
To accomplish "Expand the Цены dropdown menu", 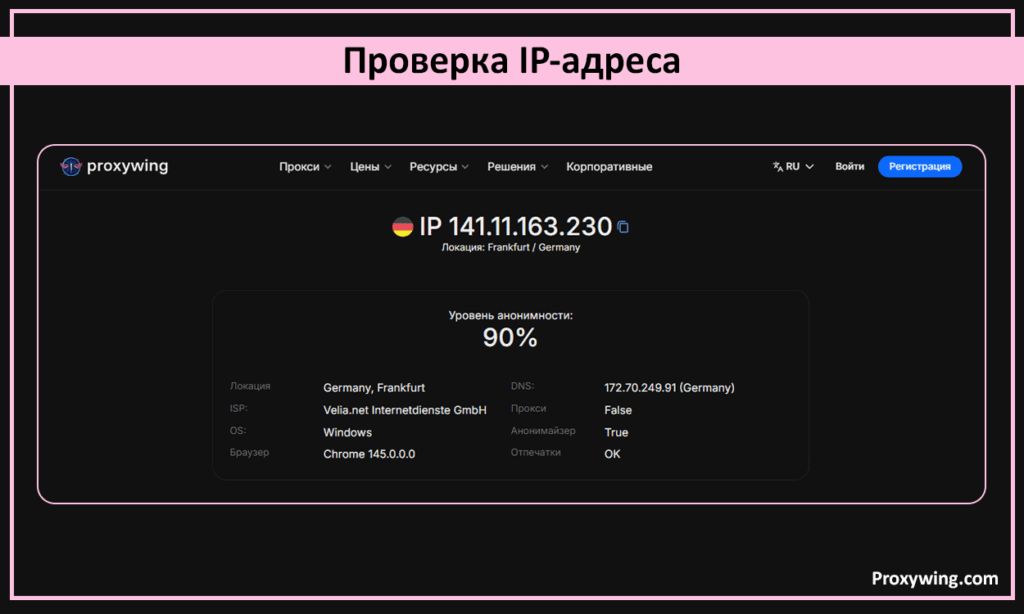I will 370,167.
